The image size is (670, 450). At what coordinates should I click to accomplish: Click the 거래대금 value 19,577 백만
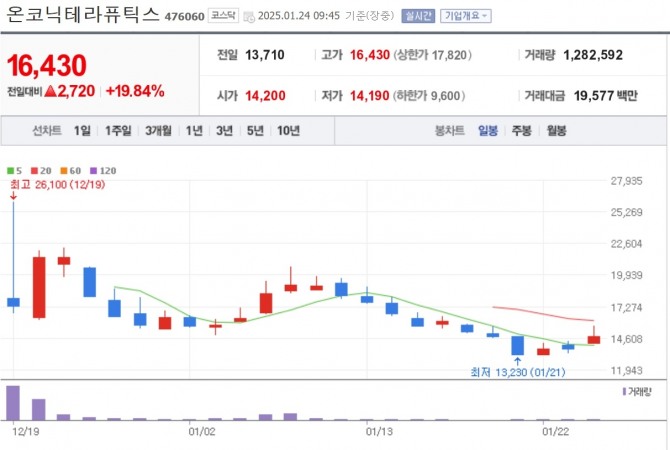coord(605,95)
